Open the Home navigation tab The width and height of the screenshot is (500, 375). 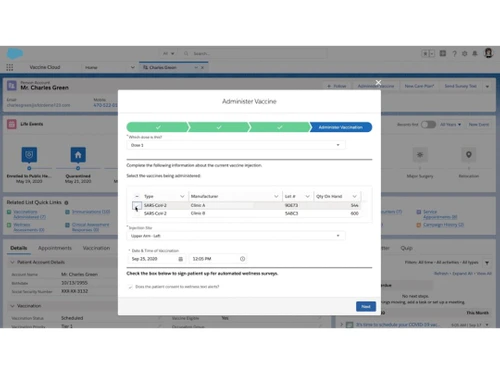point(91,67)
